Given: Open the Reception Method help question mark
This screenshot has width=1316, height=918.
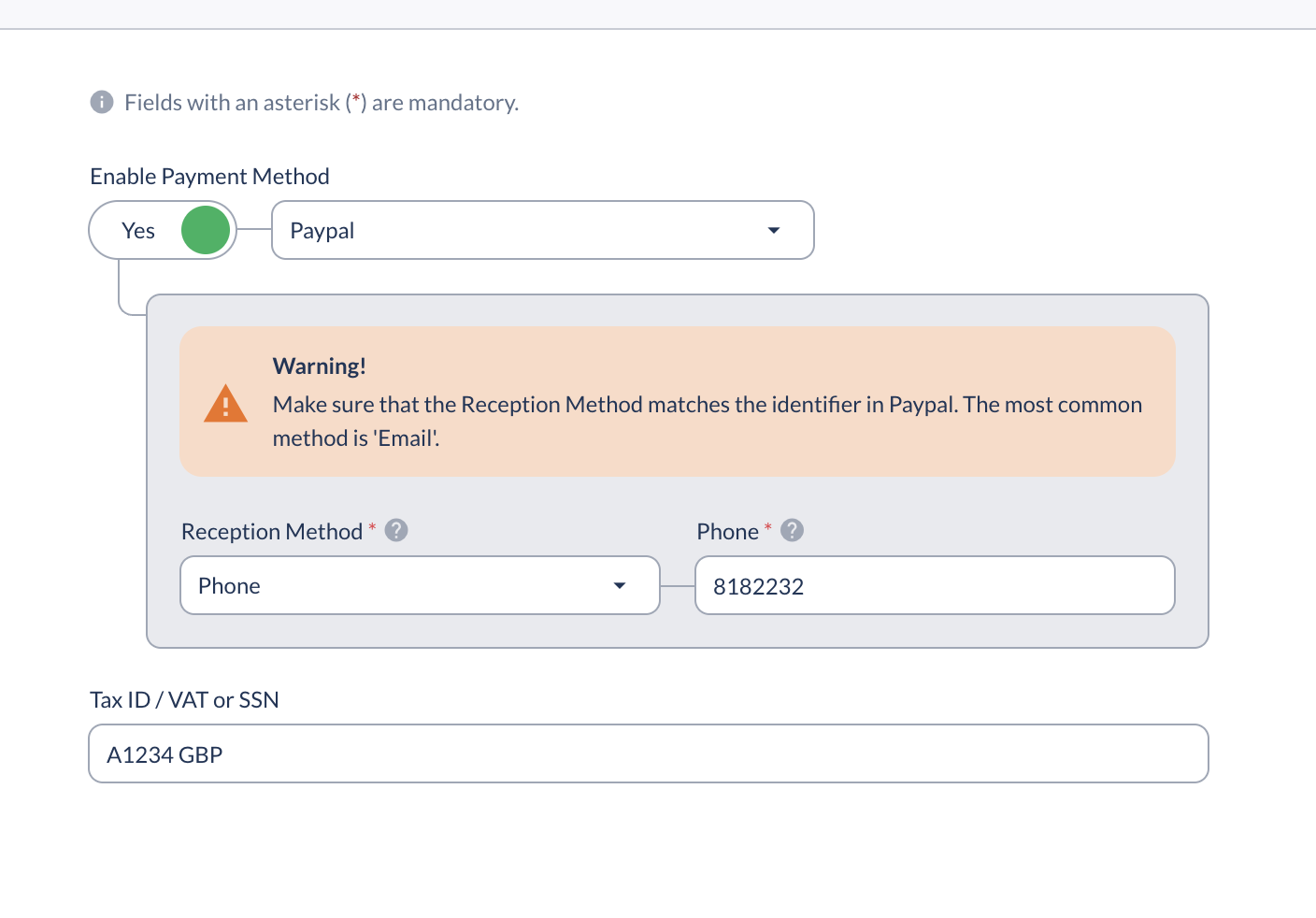Looking at the screenshot, I should click(396, 530).
